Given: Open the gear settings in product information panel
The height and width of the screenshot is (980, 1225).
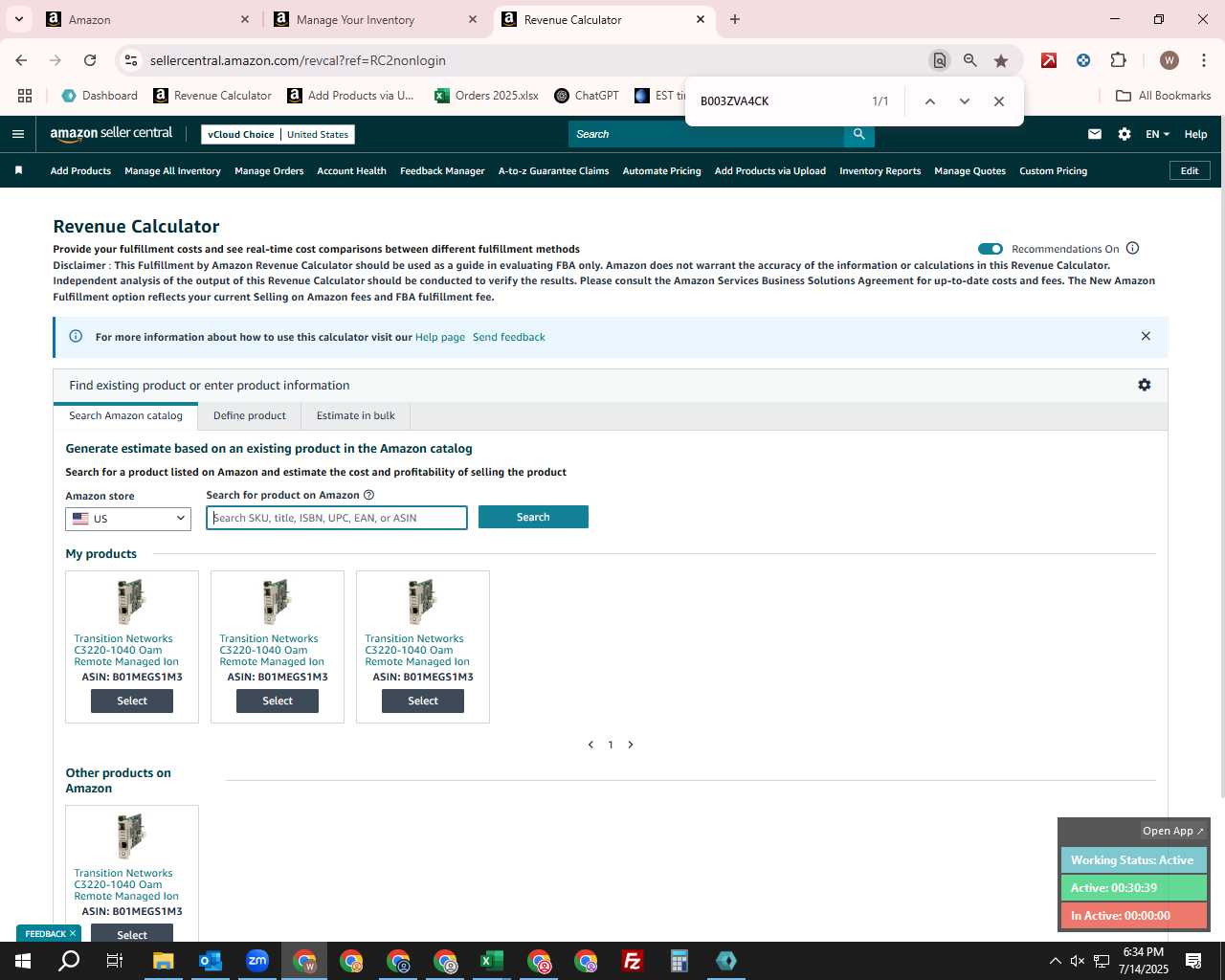Looking at the screenshot, I should tap(1145, 385).
